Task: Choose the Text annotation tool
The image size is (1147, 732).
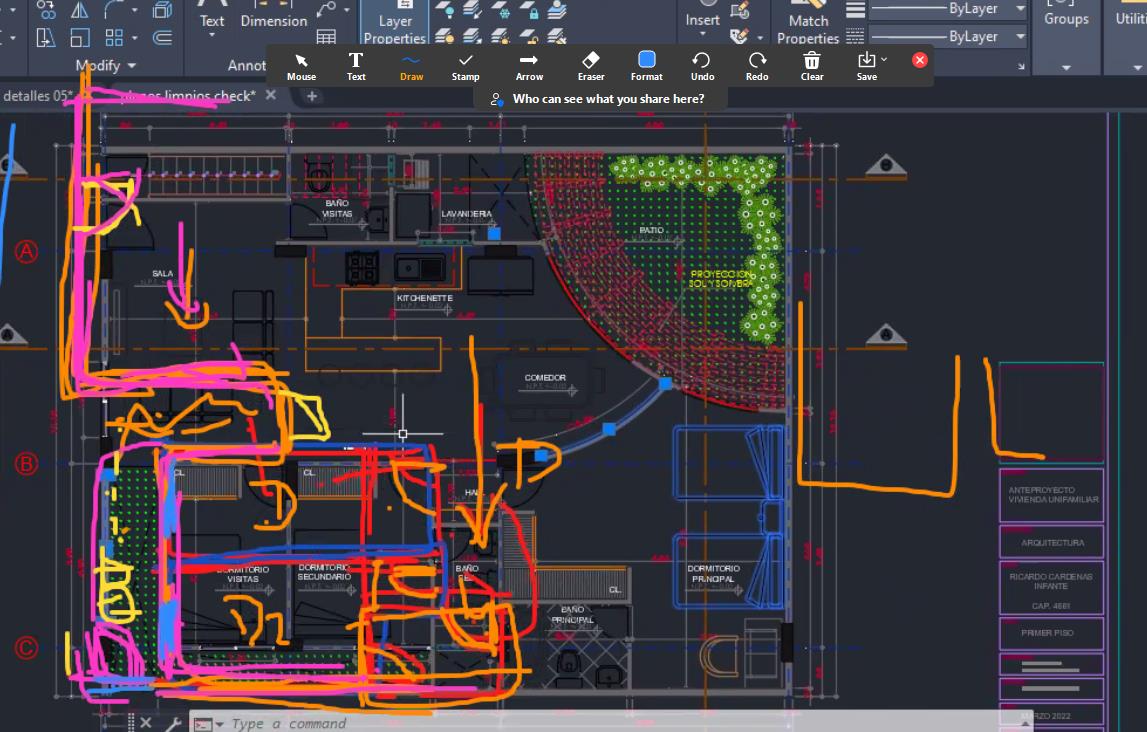Action: pos(356,66)
